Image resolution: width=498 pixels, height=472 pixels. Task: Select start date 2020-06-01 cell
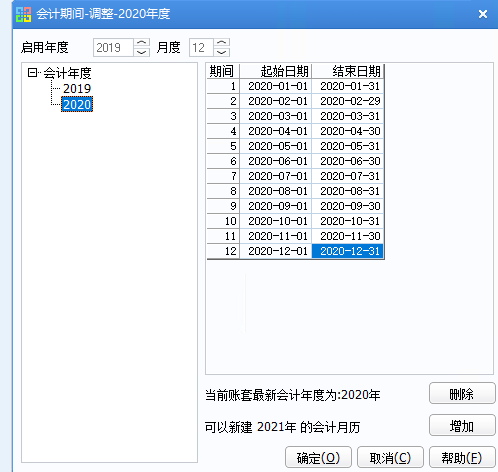(x=276, y=161)
